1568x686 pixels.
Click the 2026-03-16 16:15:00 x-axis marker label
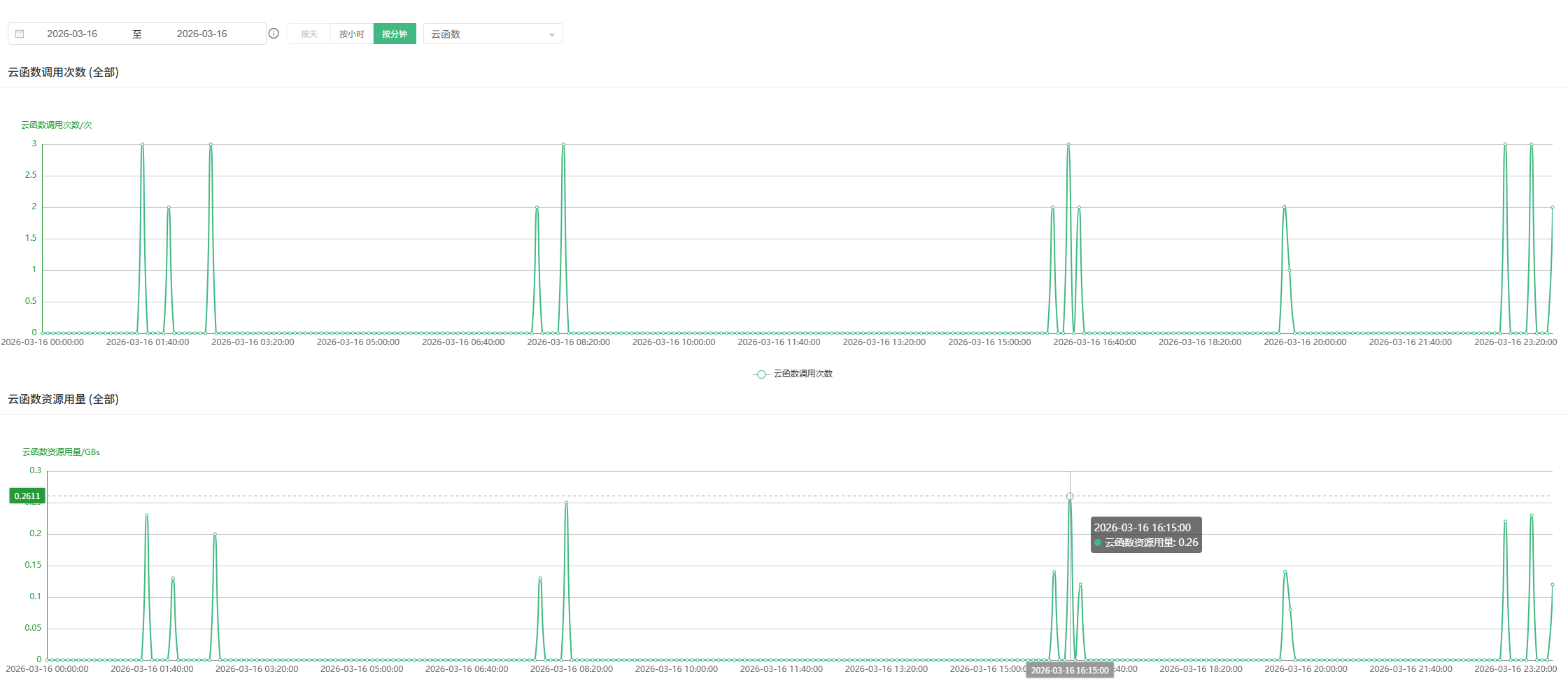1070,671
